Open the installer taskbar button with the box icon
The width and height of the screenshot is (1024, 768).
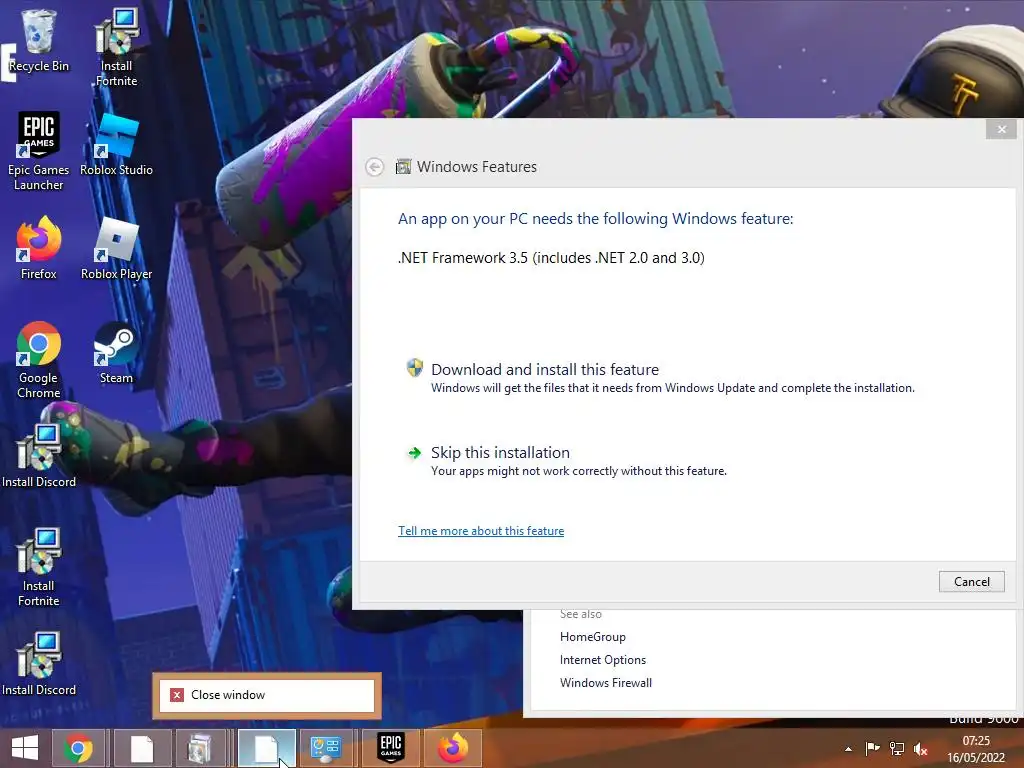tap(200, 748)
